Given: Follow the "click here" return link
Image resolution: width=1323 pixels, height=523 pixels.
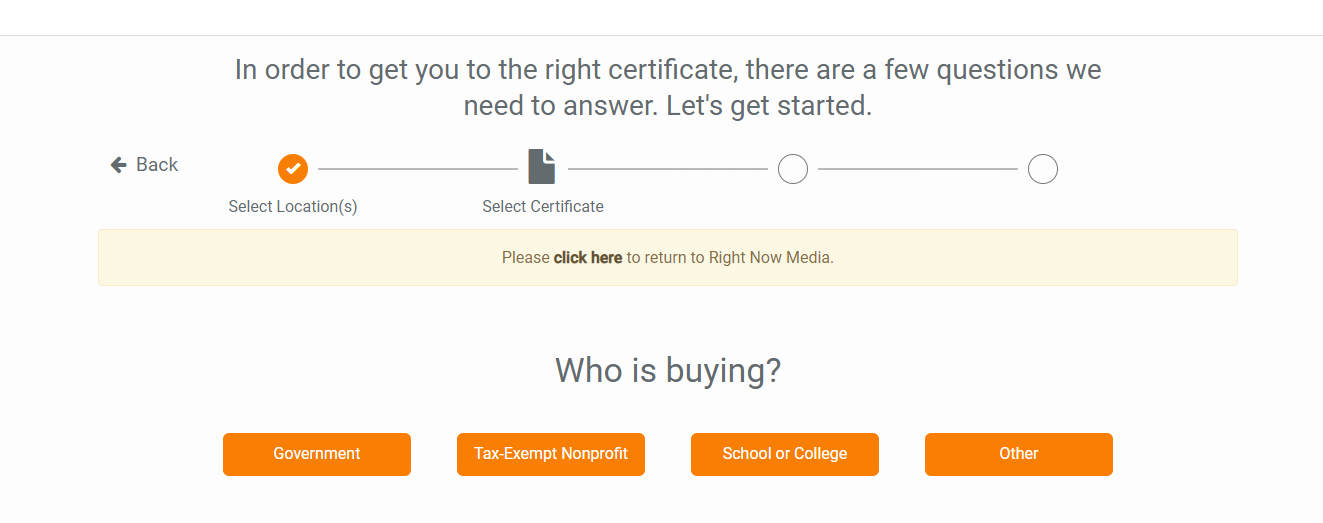Looking at the screenshot, I should point(588,258).
